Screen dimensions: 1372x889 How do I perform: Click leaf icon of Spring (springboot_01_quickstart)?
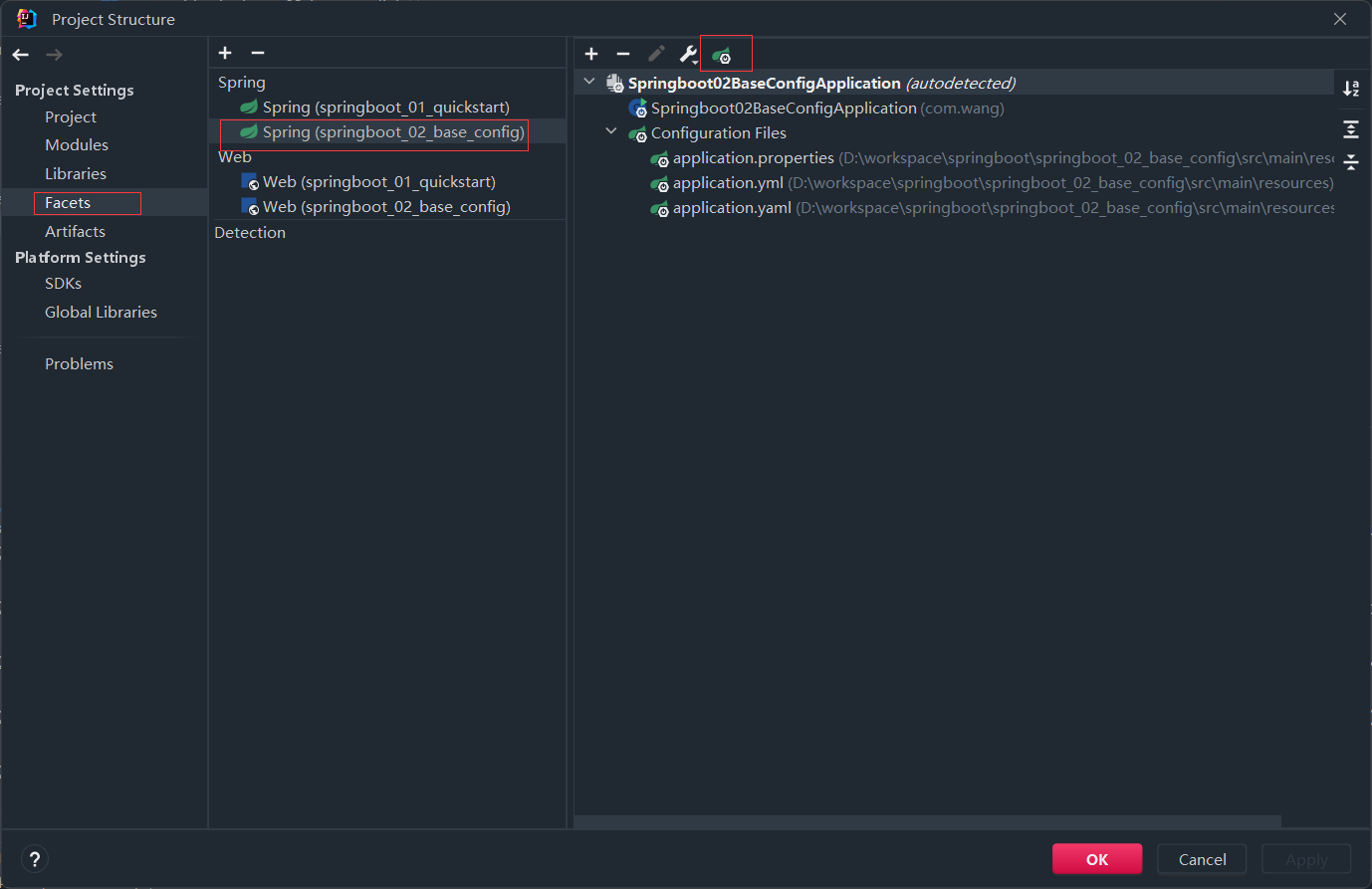tap(249, 107)
